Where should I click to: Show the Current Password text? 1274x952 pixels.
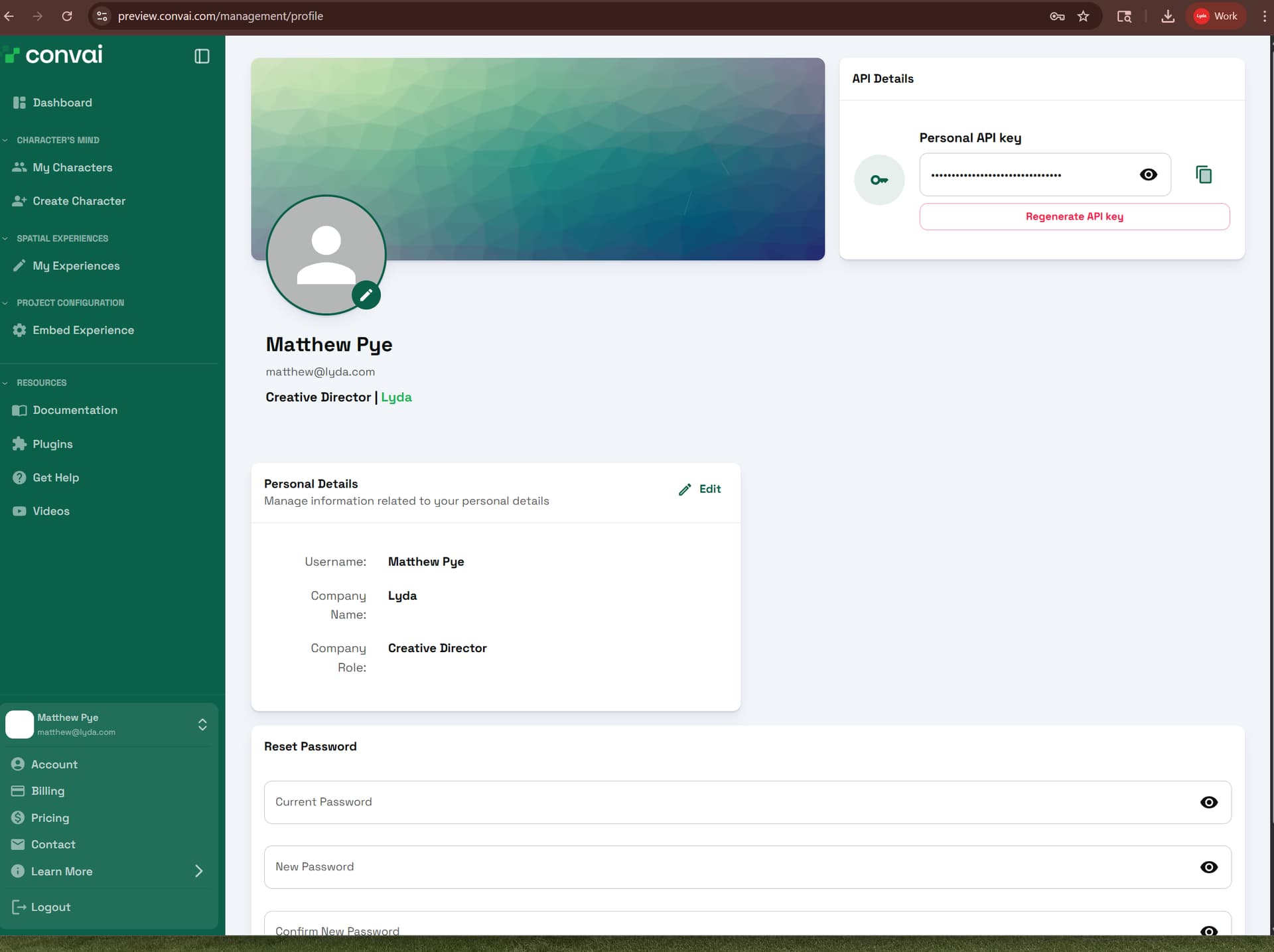pos(1208,802)
